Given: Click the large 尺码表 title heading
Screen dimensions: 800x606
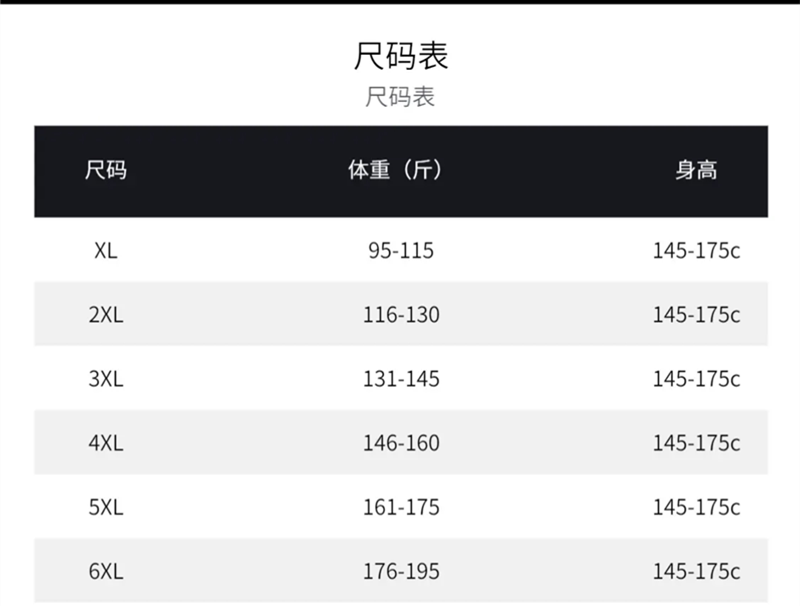Looking at the screenshot, I should tap(400, 55).
